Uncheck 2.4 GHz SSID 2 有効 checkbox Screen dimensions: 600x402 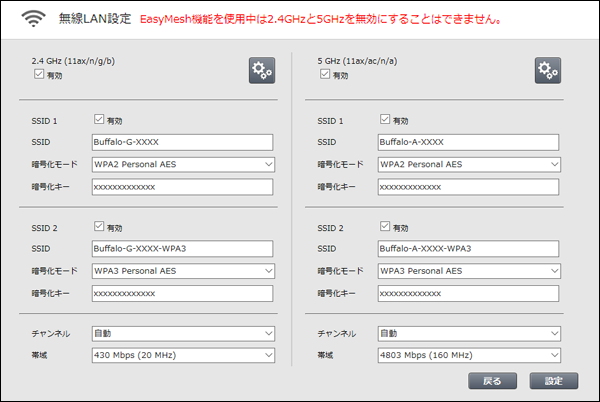pos(99,226)
